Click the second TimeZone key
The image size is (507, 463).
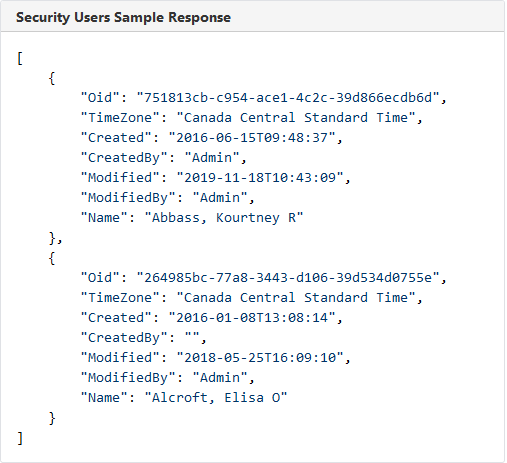[x=120, y=298]
